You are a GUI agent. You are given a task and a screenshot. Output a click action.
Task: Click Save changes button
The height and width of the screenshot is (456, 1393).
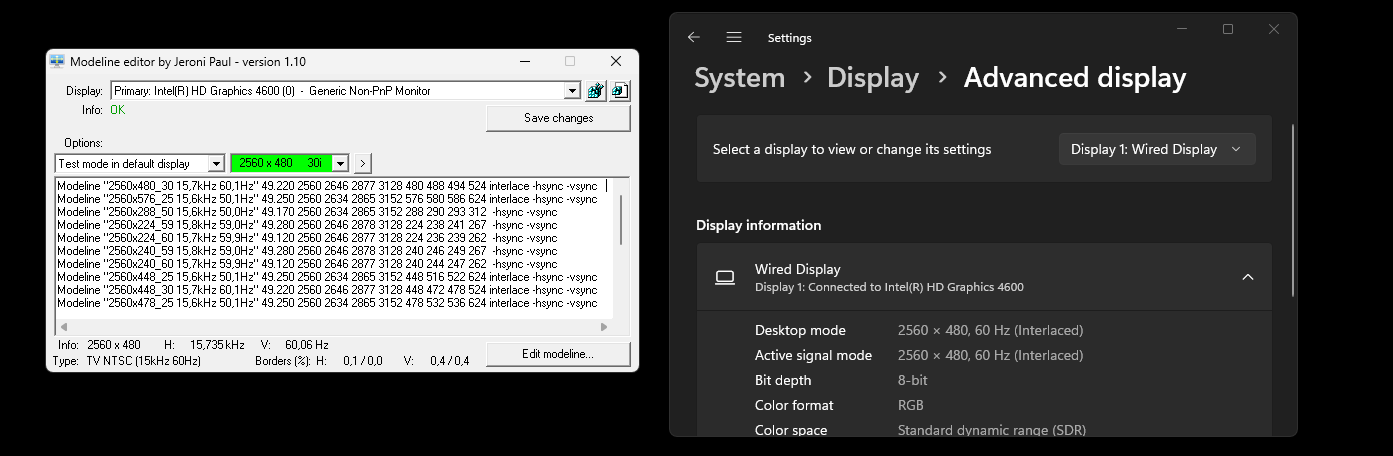coord(558,118)
